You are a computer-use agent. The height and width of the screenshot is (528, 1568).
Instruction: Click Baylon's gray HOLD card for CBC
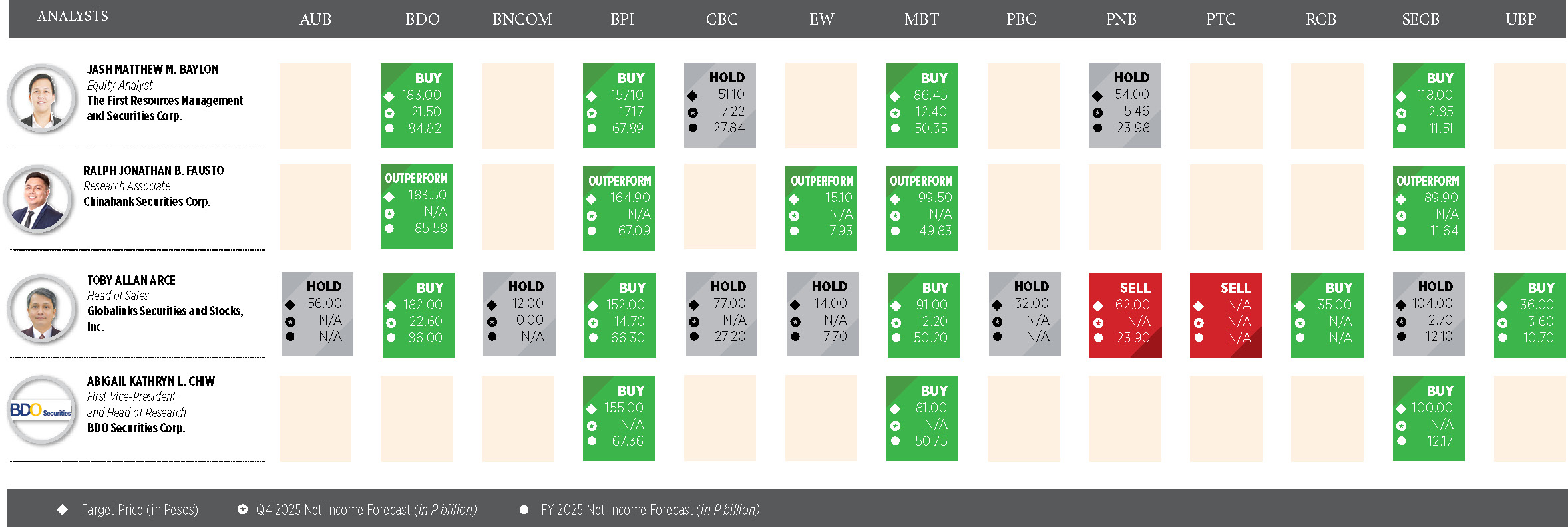[x=719, y=105]
